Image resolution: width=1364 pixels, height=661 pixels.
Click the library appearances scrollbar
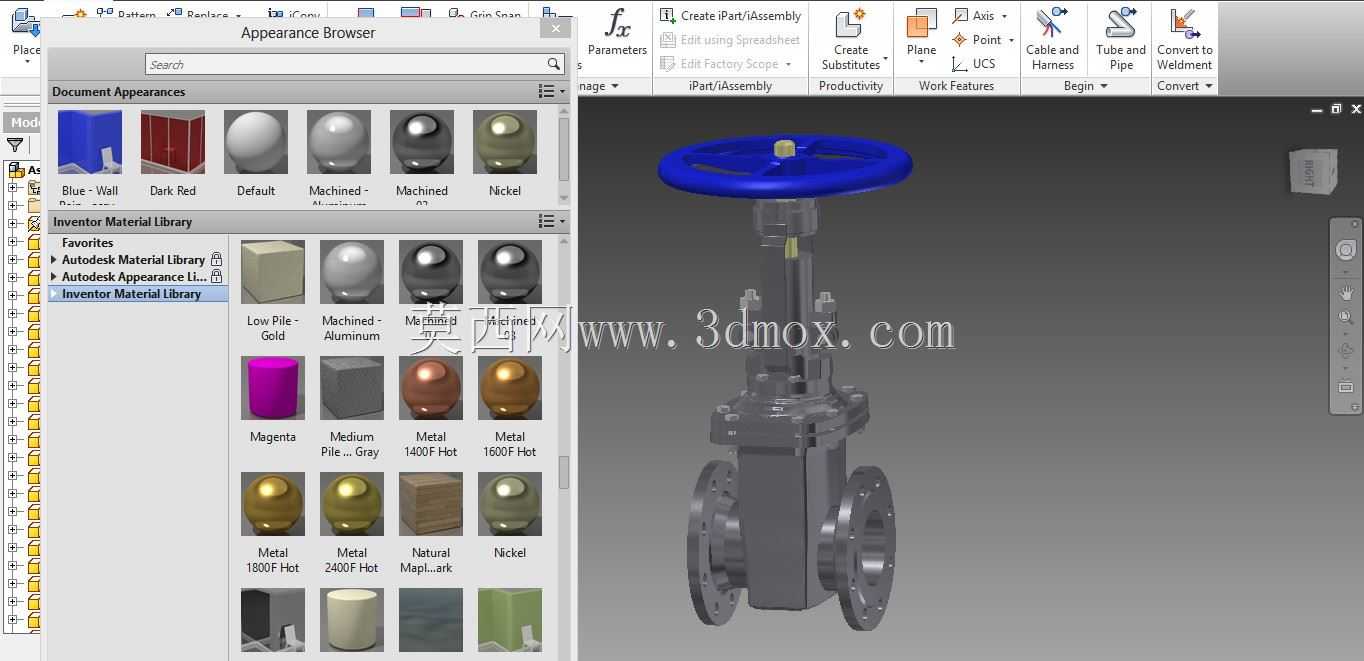click(x=564, y=472)
